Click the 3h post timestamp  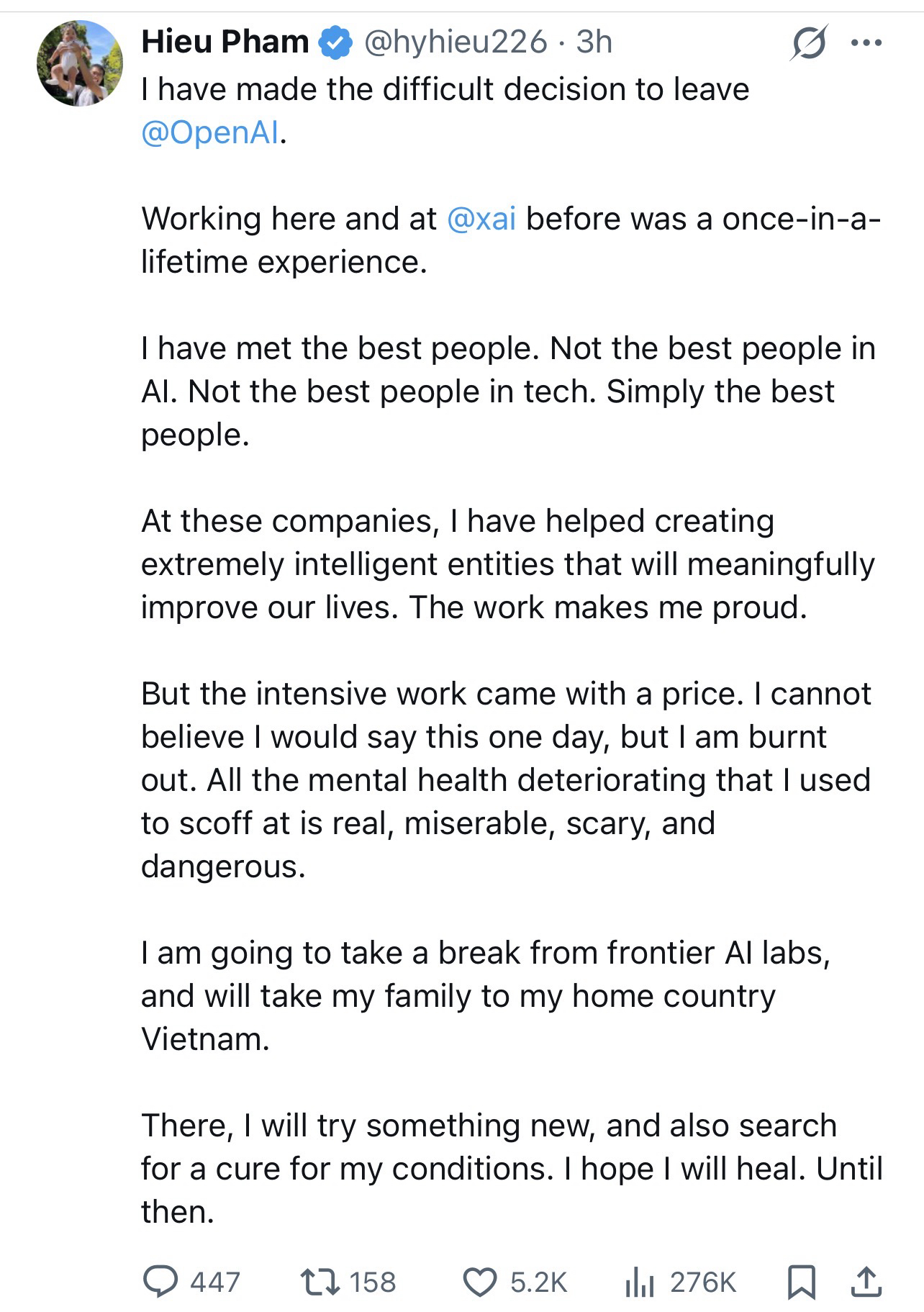click(x=594, y=42)
